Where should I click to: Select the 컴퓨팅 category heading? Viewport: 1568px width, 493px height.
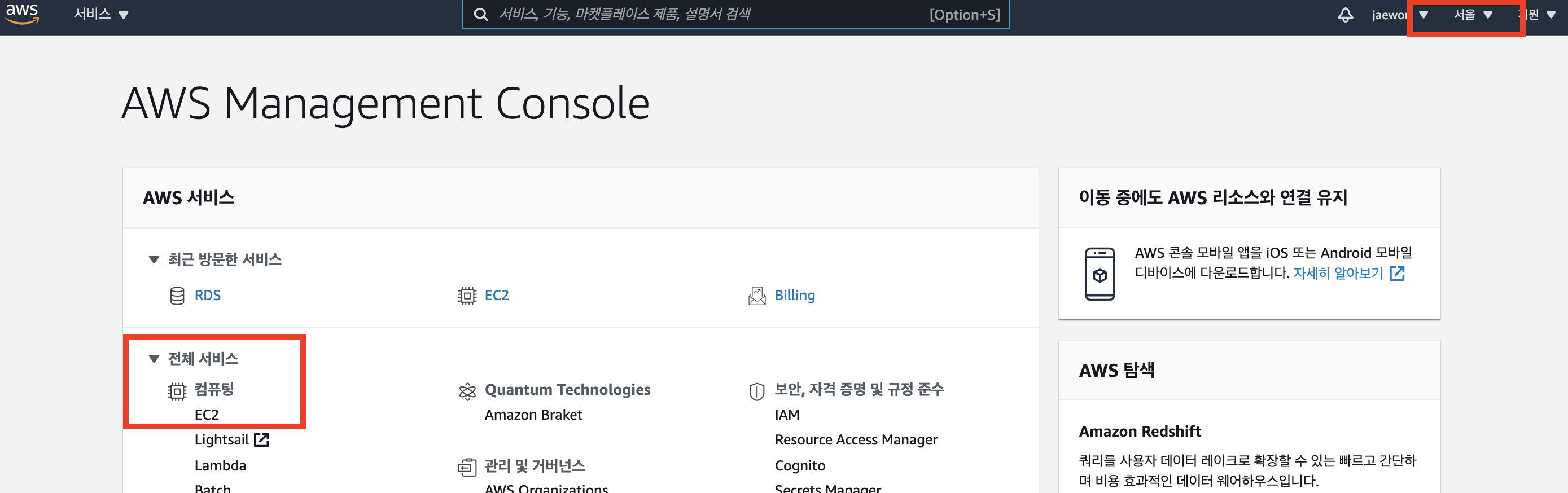click(214, 390)
